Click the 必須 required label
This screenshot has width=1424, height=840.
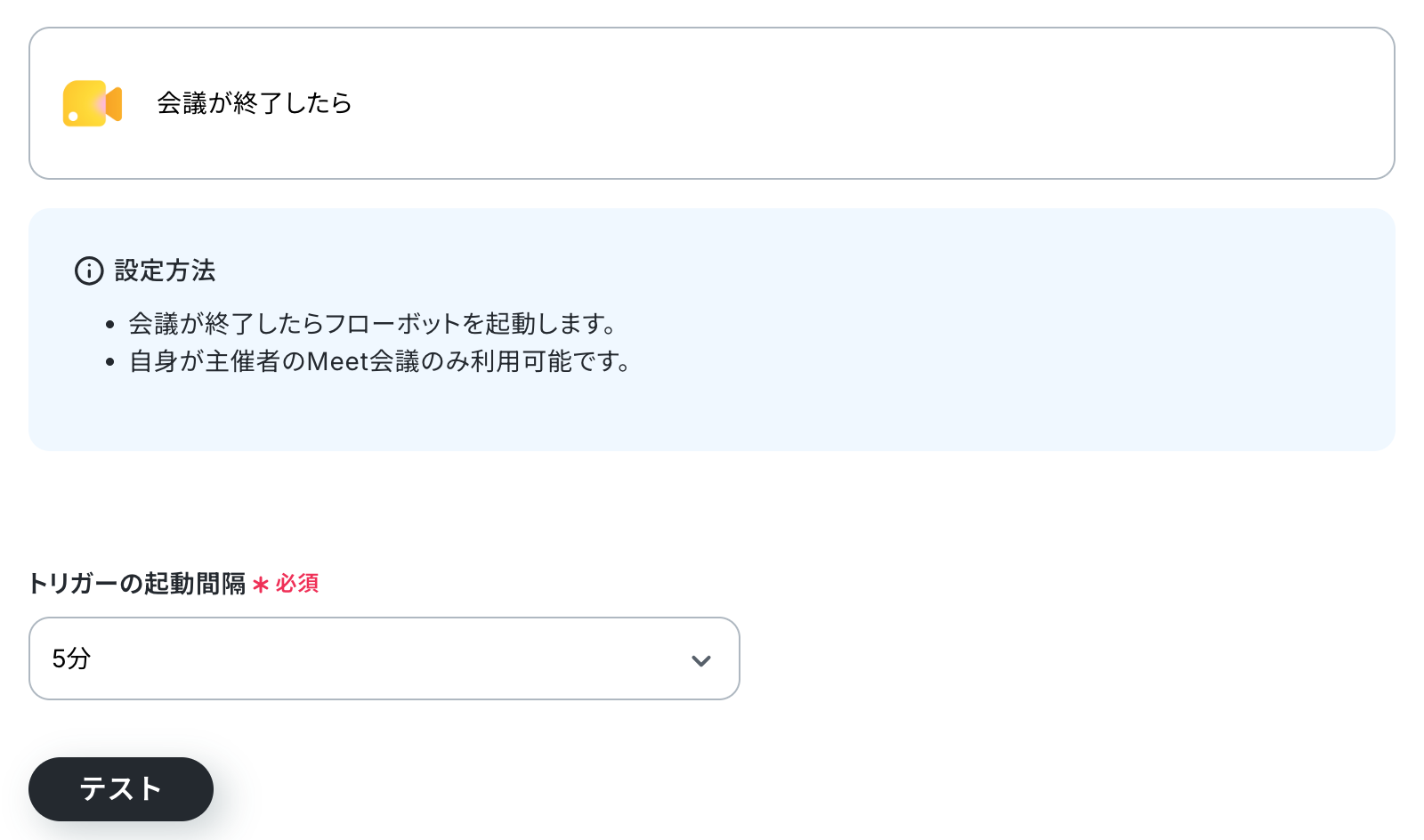click(x=297, y=584)
